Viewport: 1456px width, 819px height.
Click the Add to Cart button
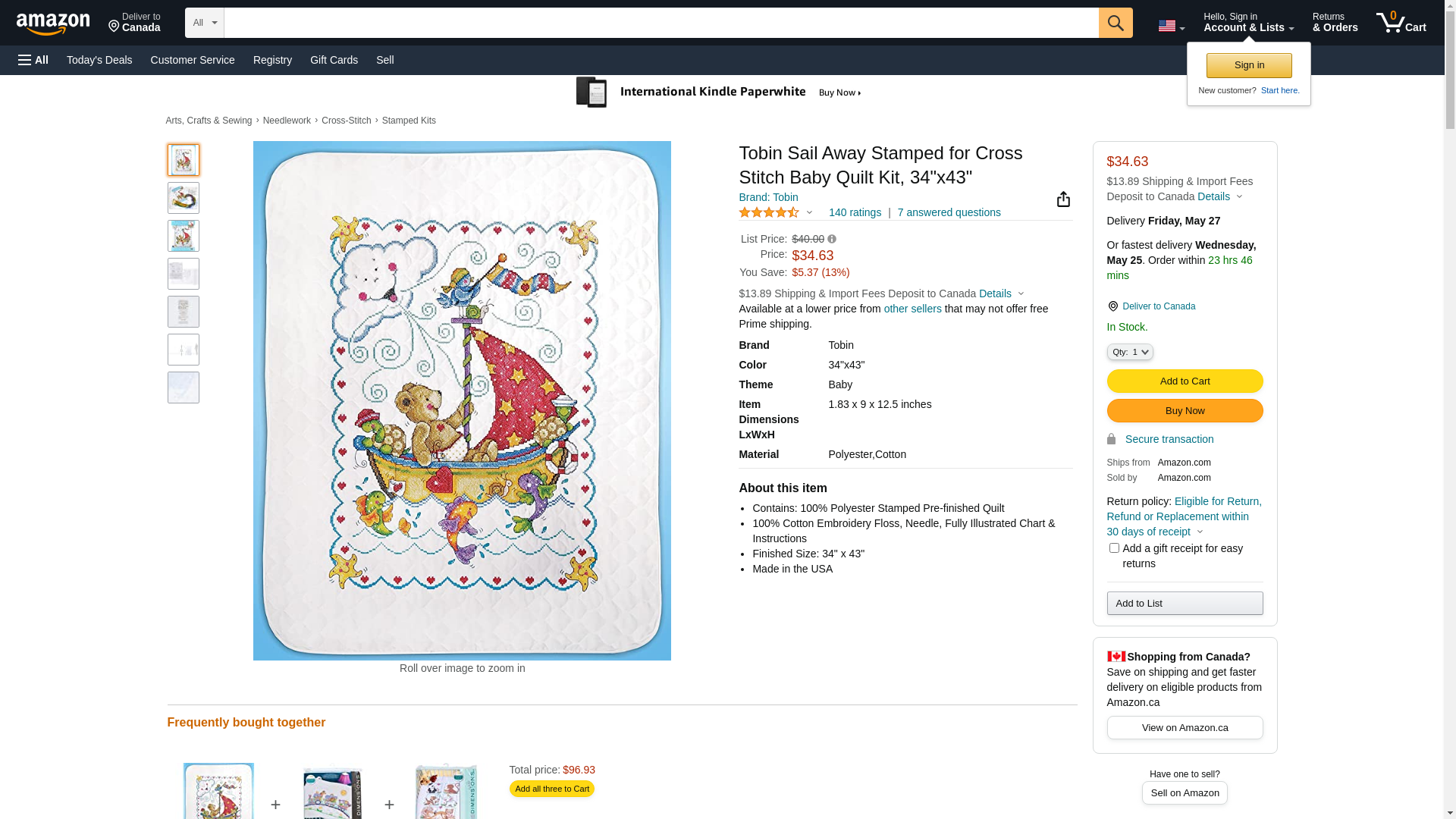point(1185,381)
